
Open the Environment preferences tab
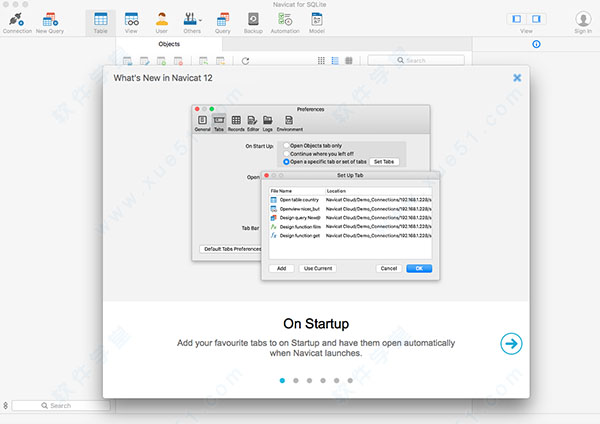(290, 123)
